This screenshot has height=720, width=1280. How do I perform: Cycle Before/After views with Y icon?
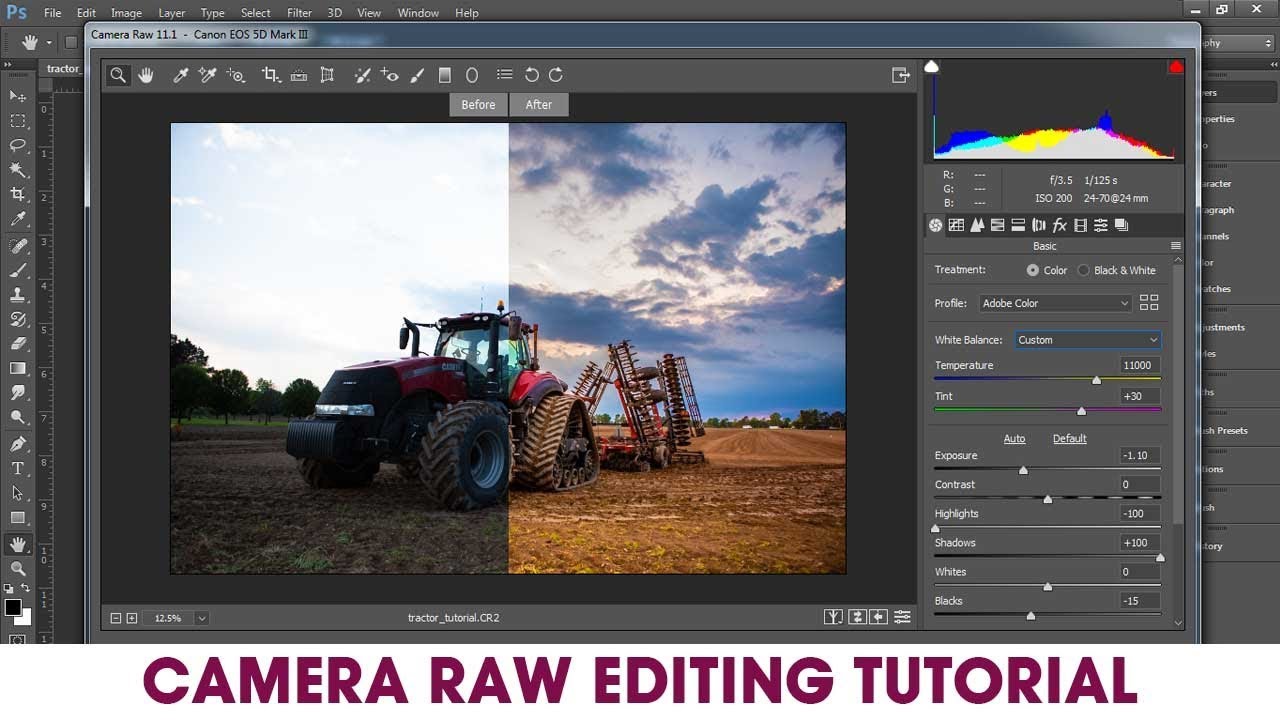pos(833,617)
